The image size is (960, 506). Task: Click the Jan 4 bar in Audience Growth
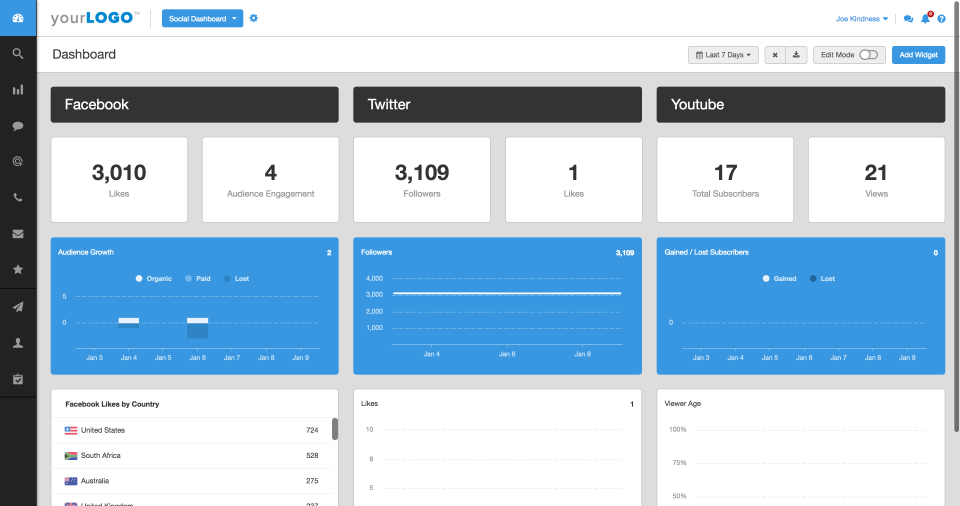coord(129,323)
